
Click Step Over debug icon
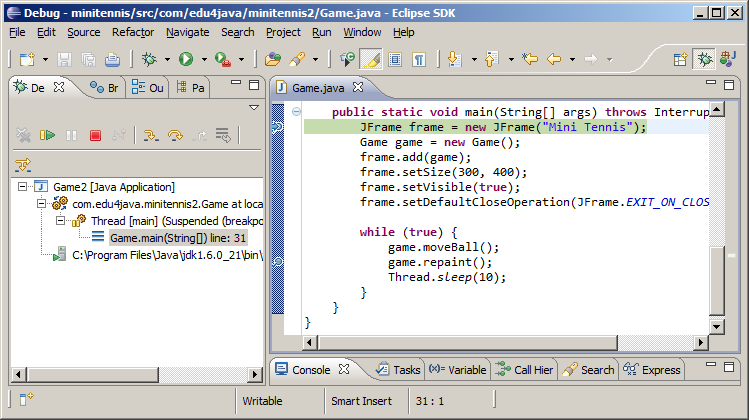point(175,136)
